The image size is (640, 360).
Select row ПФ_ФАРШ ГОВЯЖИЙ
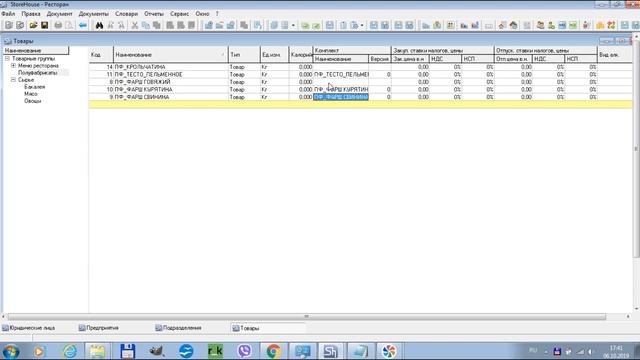360,82
